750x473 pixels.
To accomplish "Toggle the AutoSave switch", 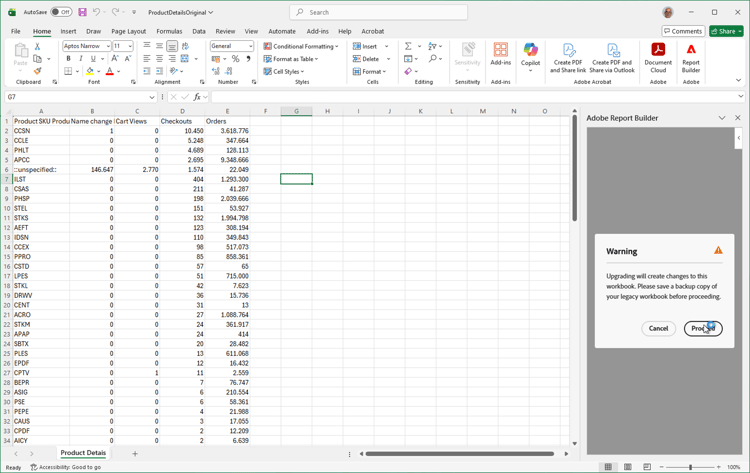I will click(61, 12).
